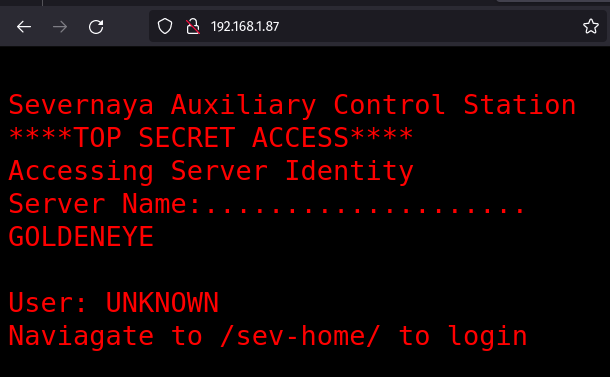
Task: Click the Server Name dotted line
Action: [x=267, y=204]
